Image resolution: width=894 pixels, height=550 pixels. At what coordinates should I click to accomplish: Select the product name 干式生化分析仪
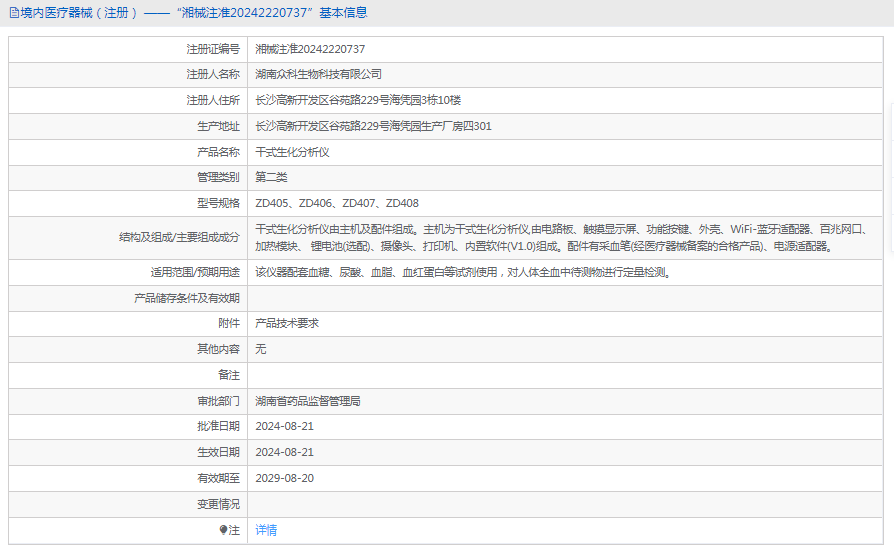[292, 152]
